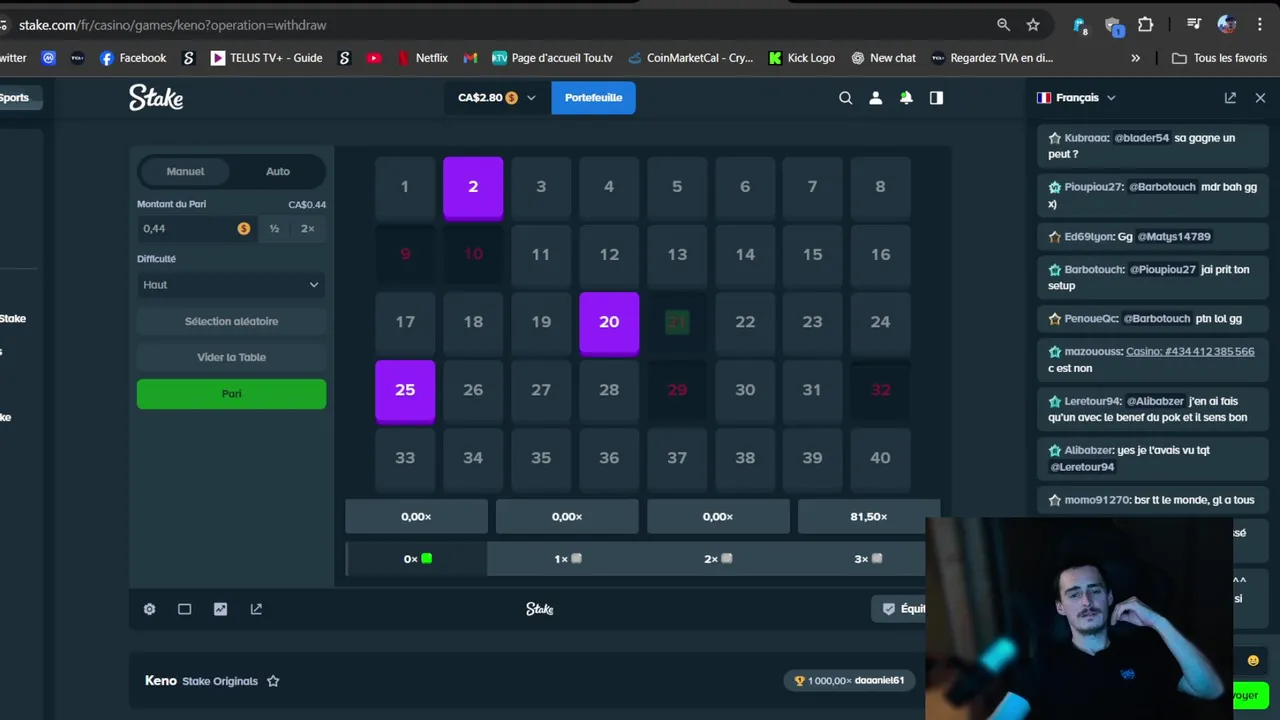Select keno tile 22
The height and width of the screenshot is (720, 1280).
tap(745, 322)
